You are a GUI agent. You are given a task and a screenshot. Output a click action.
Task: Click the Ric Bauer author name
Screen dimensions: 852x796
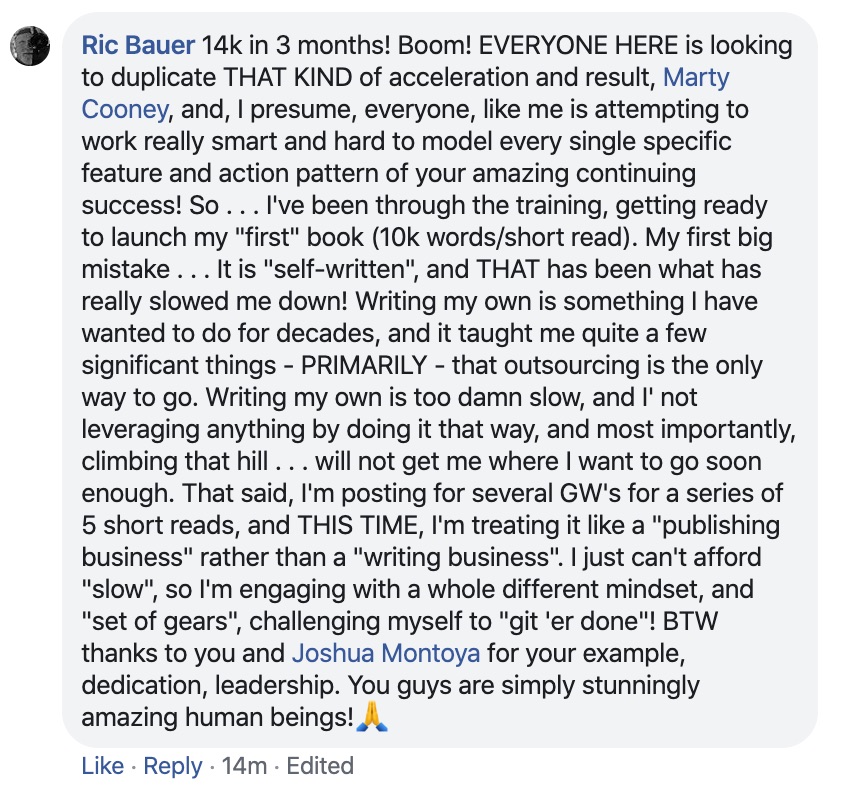coord(138,45)
